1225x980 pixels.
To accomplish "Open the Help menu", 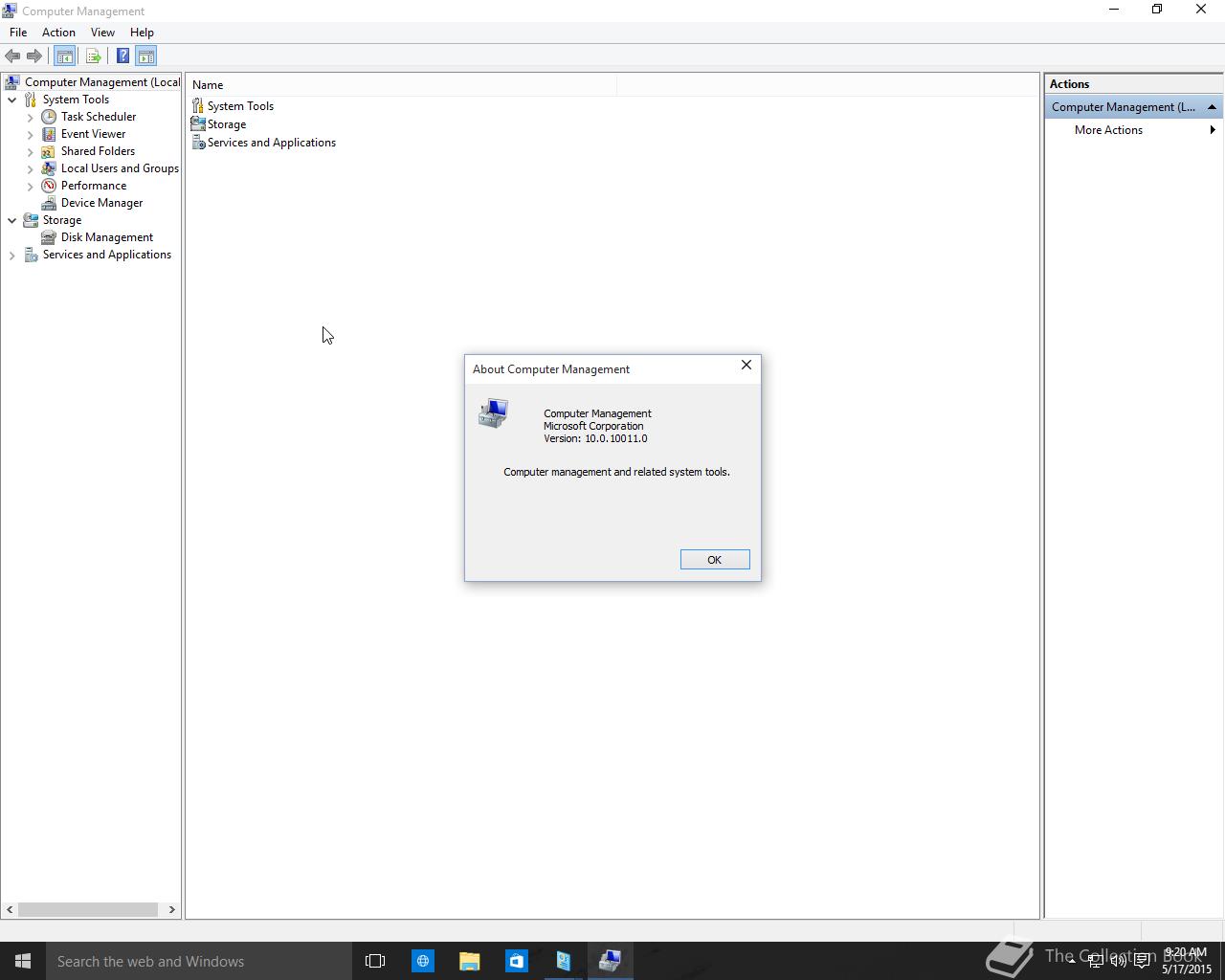I will [142, 33].
